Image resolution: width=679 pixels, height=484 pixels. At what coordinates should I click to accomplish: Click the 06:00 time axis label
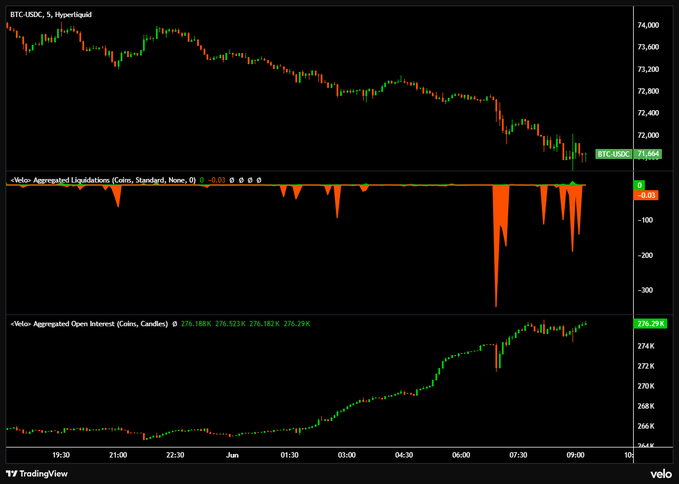point(461,455)
